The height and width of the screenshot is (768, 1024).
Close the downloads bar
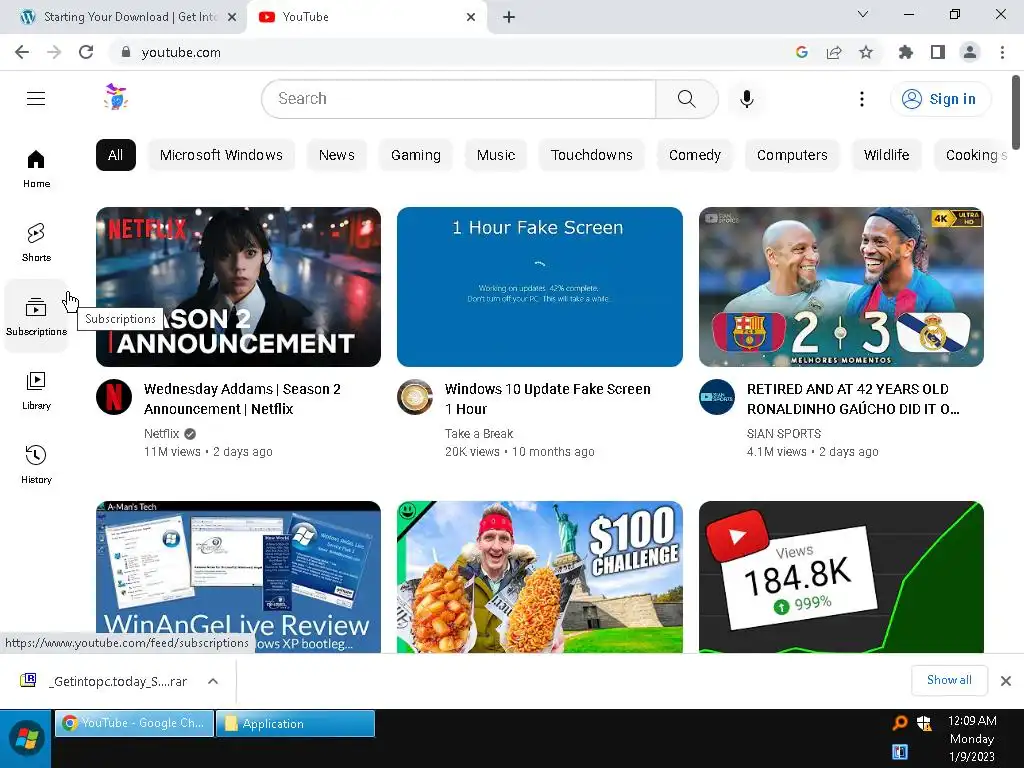tap(1006, 680)
